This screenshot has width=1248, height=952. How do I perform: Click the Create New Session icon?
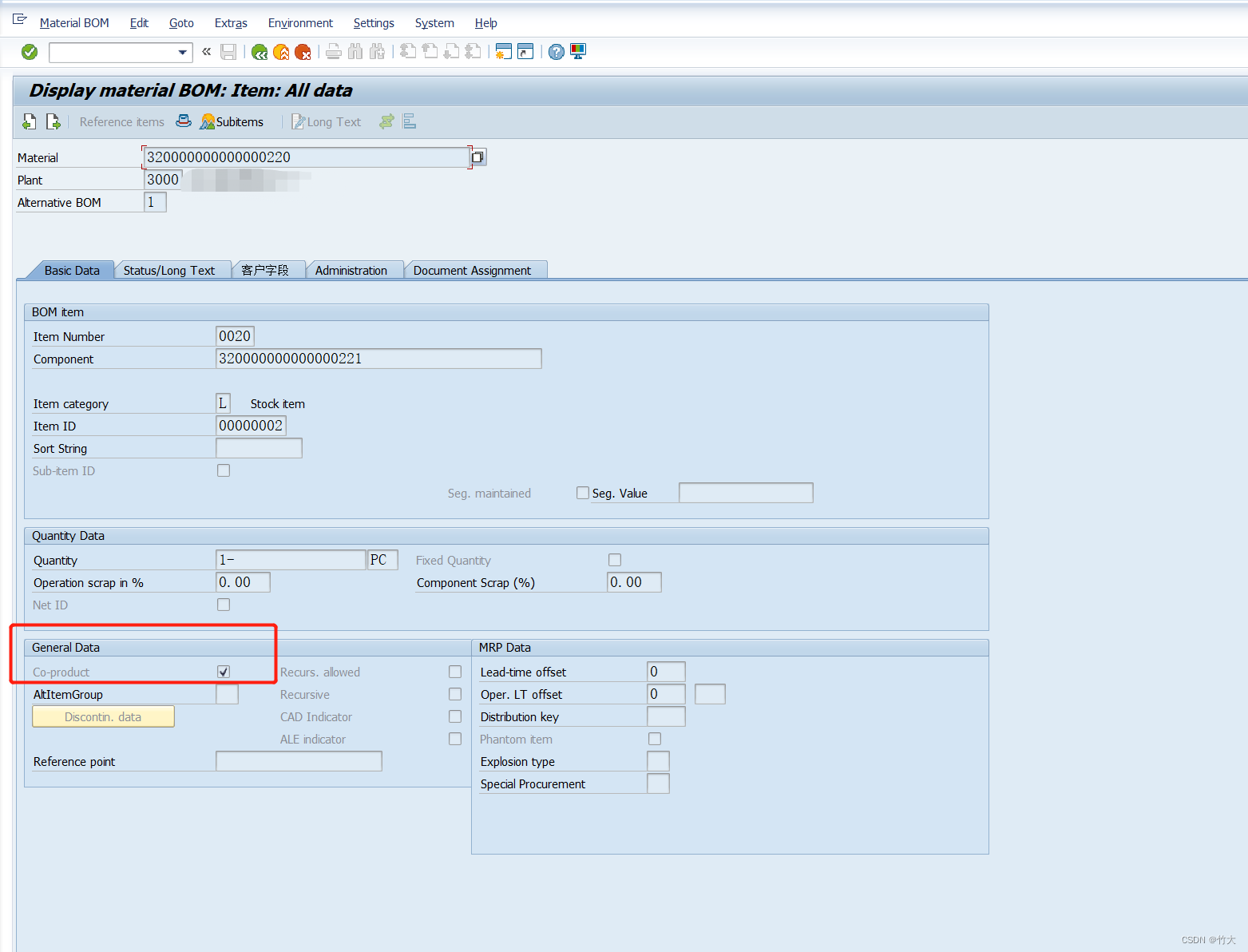[x=503, y=52]
